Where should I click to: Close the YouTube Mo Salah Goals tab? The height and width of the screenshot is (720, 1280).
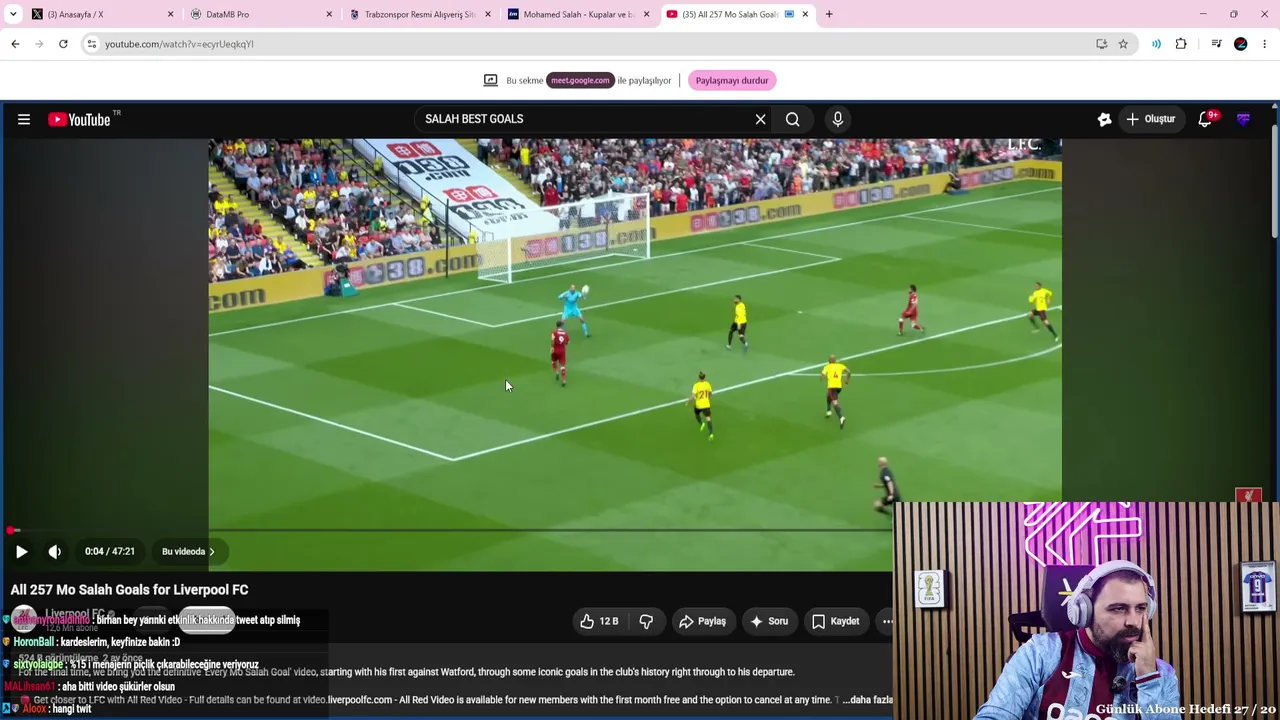tap(805, 14)
